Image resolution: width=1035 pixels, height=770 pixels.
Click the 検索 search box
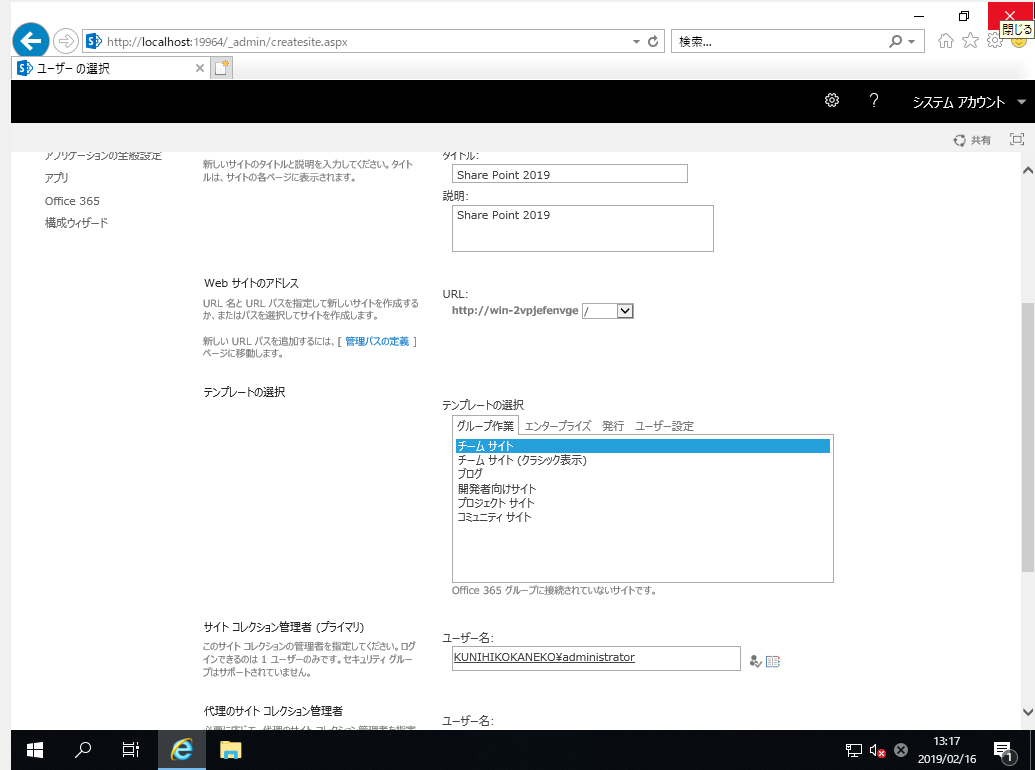point(779,42)
